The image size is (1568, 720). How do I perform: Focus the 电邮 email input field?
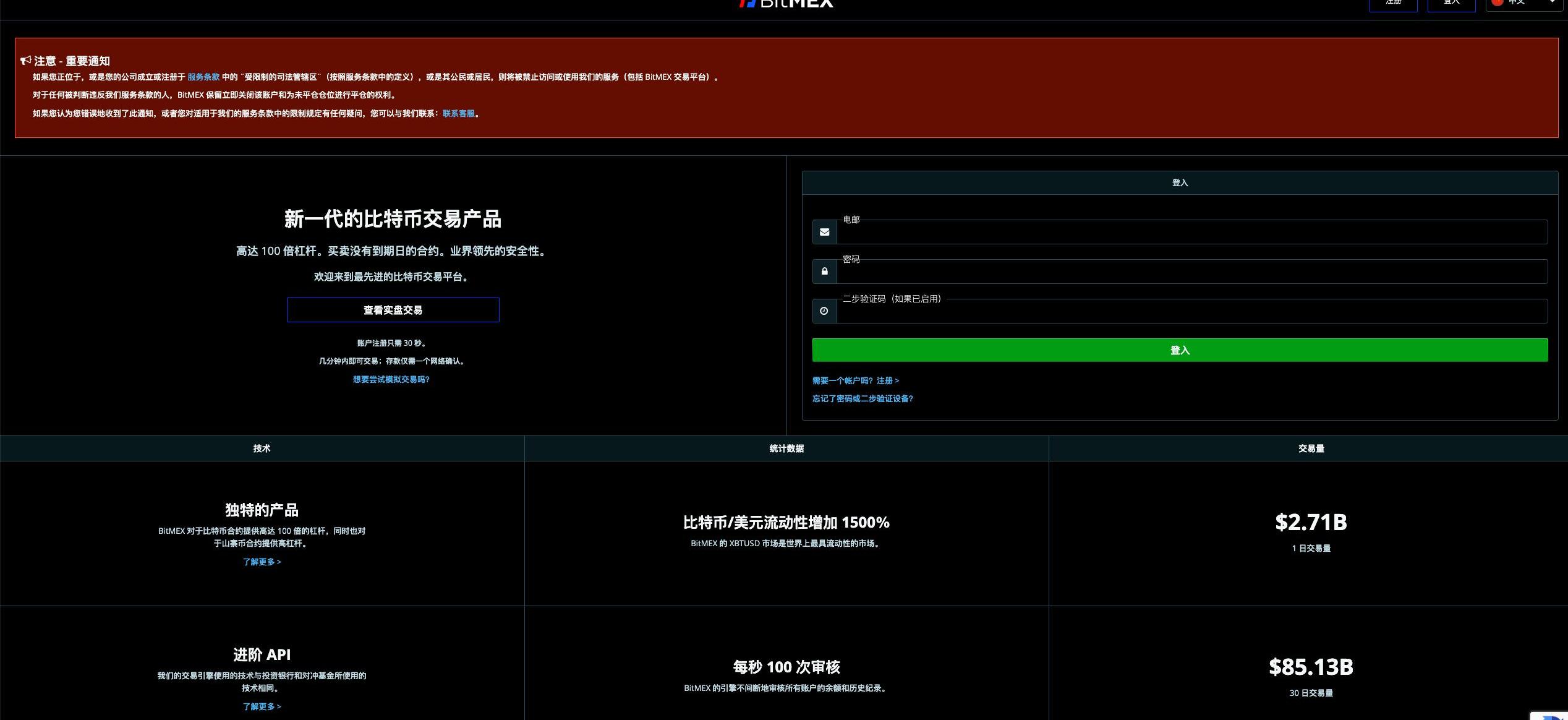(1191, 233)
